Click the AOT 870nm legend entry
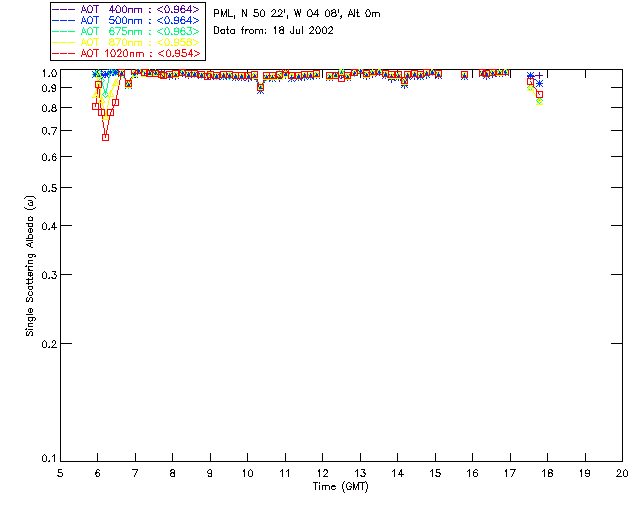Screen dimensions: 640x512 coord(127,42)
